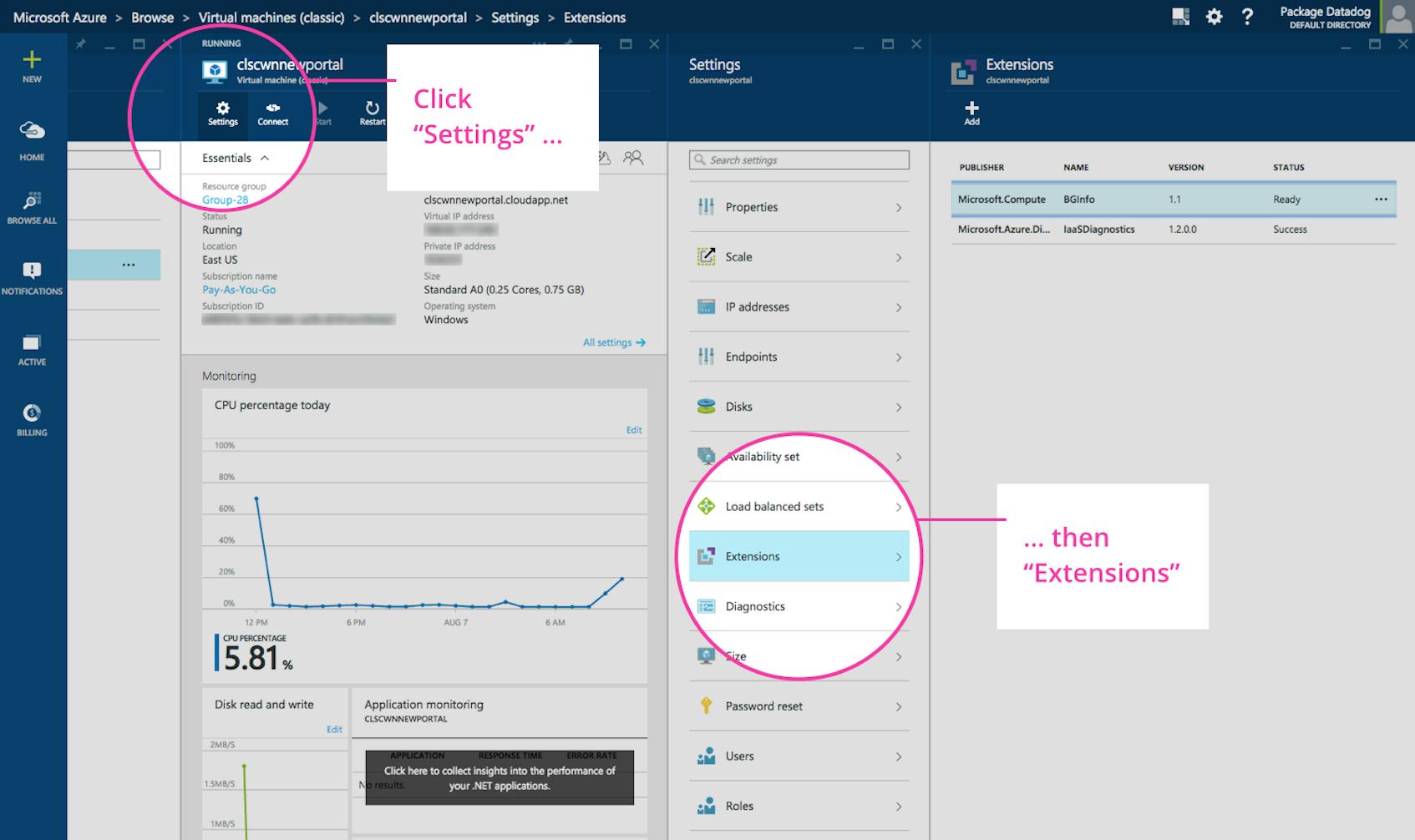Open Notifications in the left sidebar

[32, 274]
